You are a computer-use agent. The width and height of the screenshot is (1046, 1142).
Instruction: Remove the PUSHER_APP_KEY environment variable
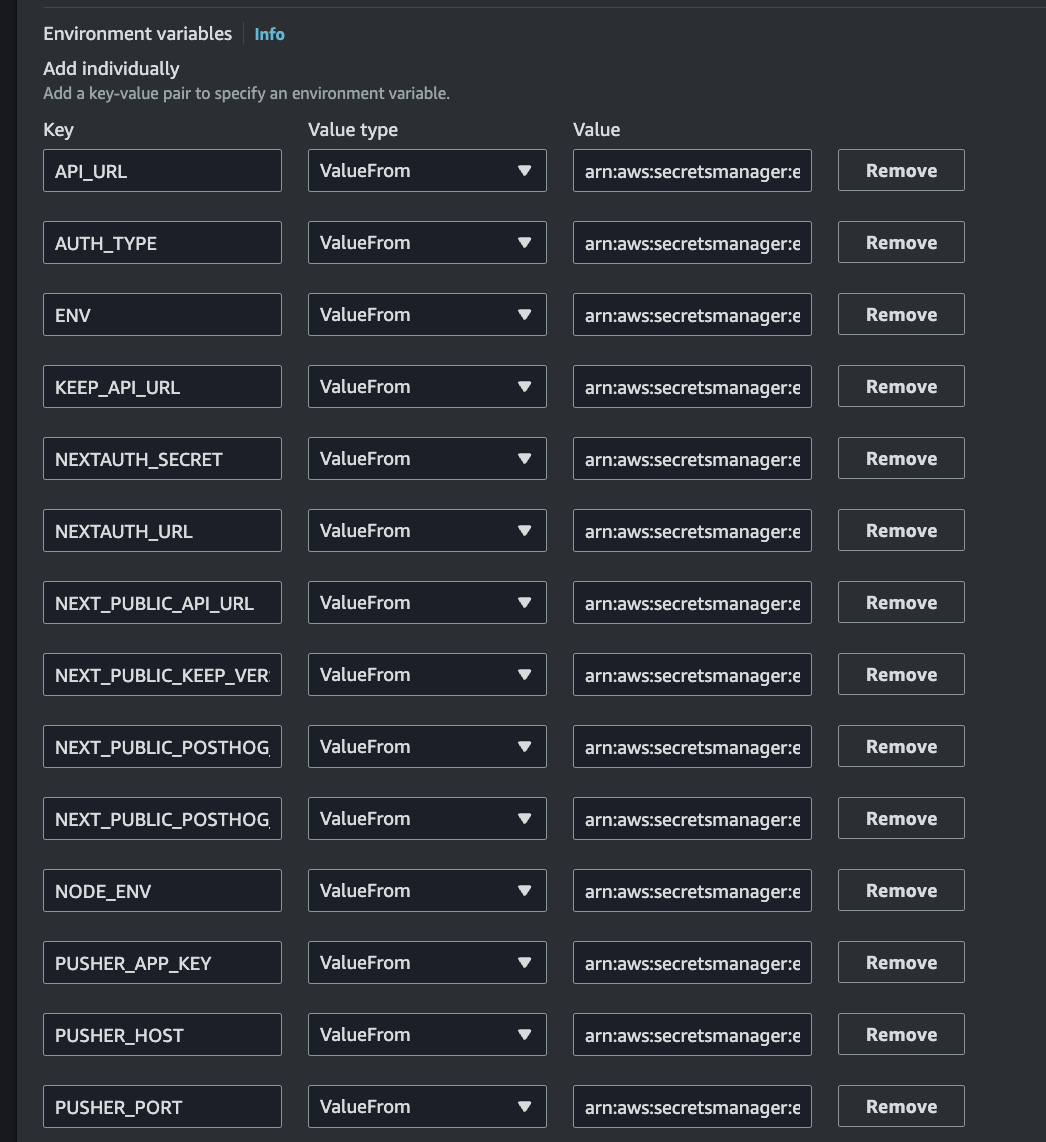899,962
